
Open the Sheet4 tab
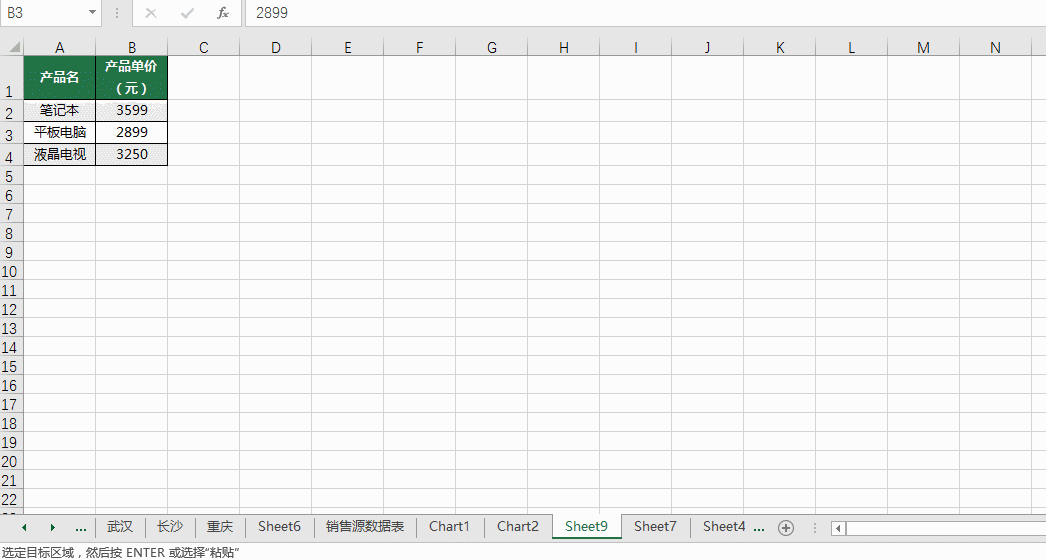pyautogui.click(x=724, y=527)
